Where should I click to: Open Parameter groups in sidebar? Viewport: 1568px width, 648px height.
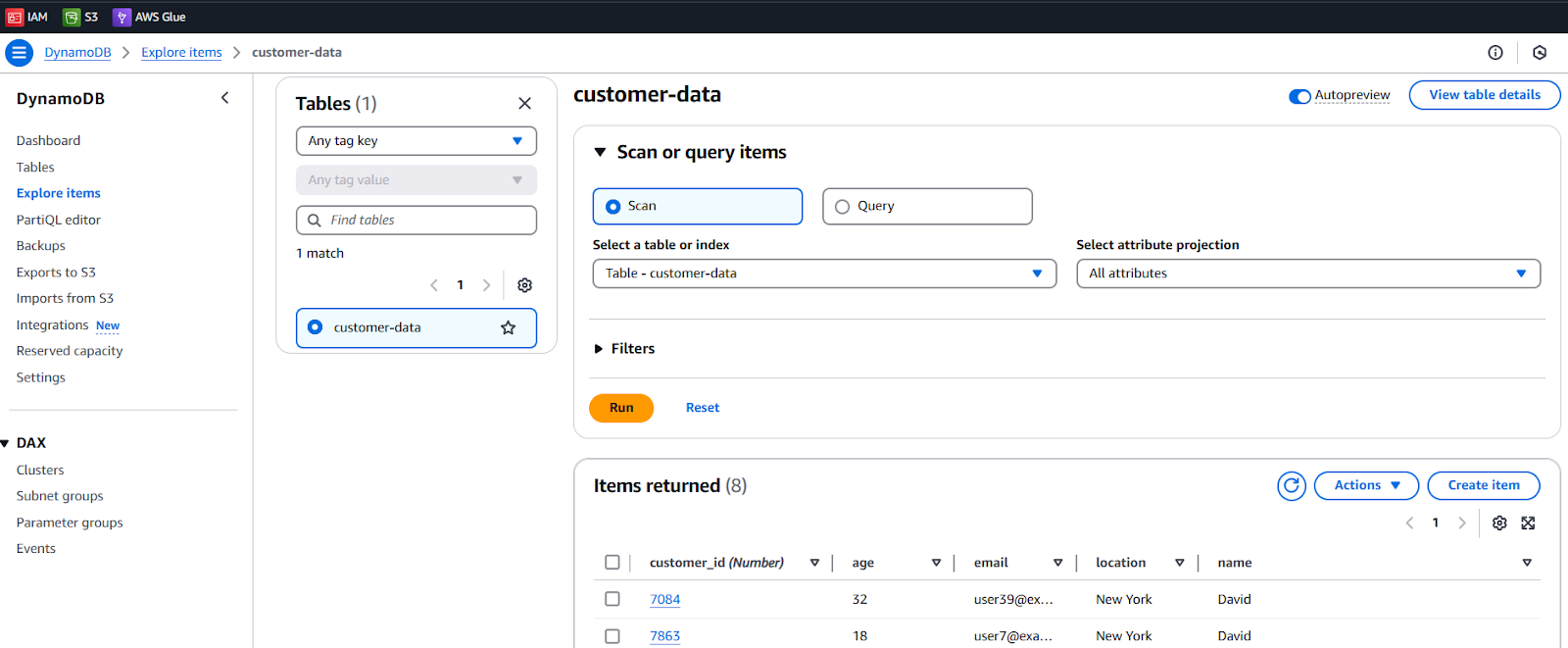click(x=70, y=523)
